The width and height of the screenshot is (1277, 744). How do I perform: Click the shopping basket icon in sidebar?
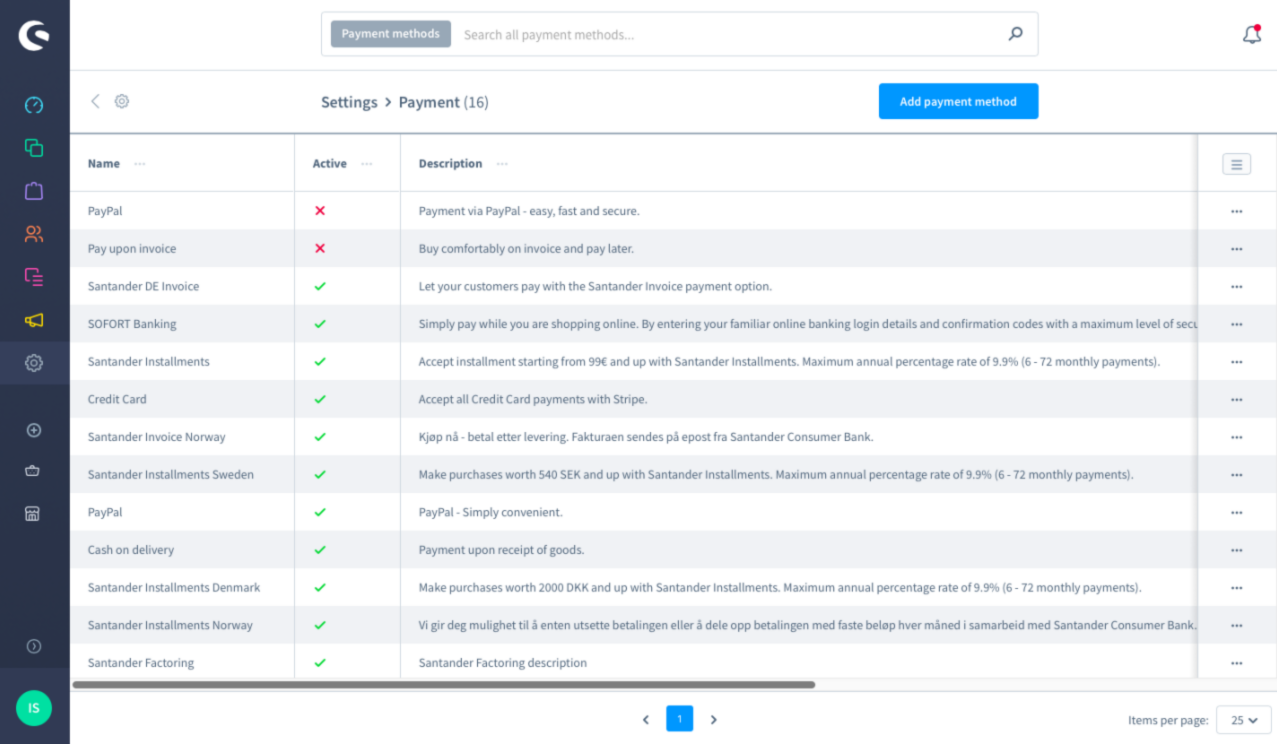[x=33, y=471]
